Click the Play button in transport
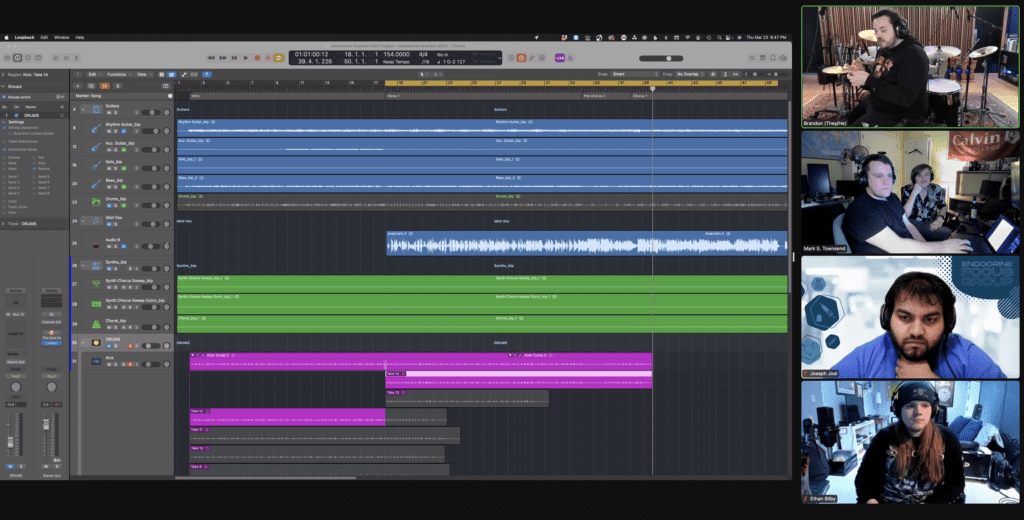 pos(246,57)
